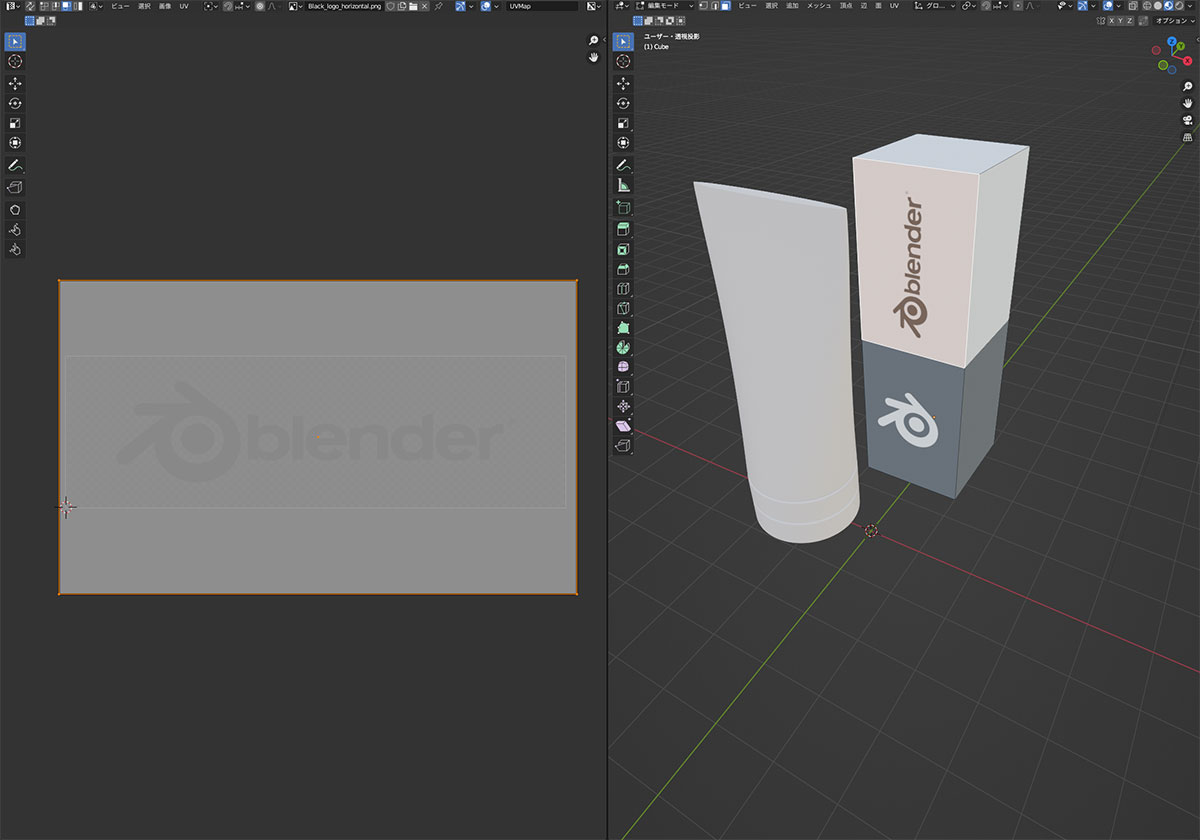1200x840 pixels.
Task: Select the Inset Faces tool
Action: (x=624, y=249)
